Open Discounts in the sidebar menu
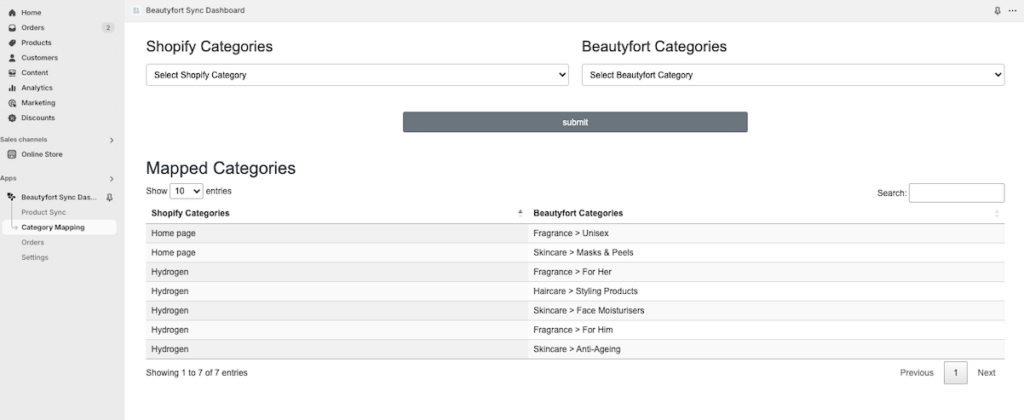The image size is (1024, 420). click(38, 118)
